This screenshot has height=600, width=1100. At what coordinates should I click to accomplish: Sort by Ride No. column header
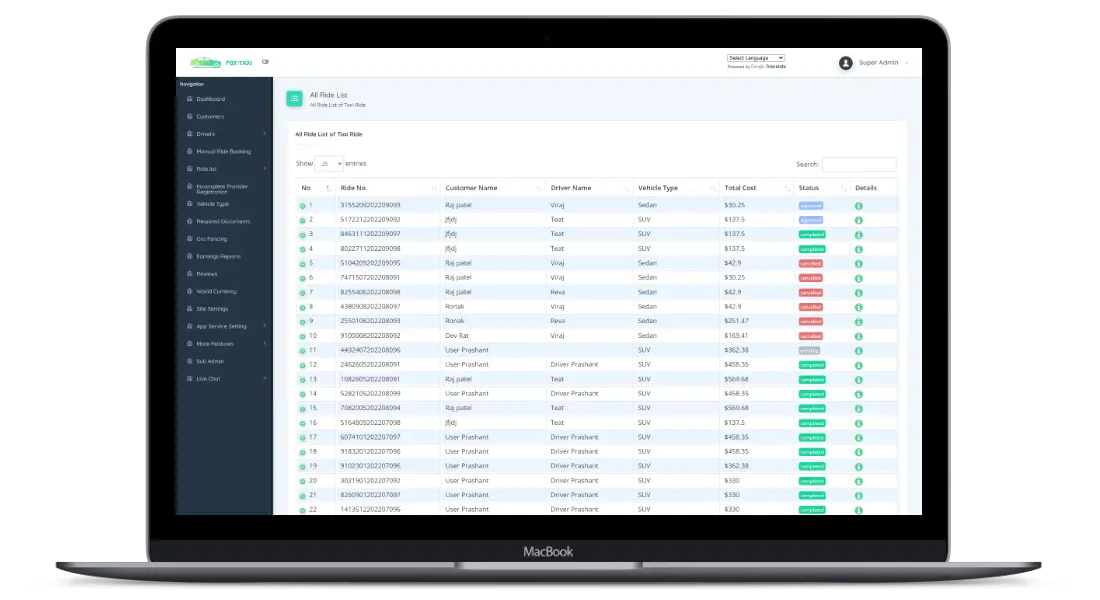pos(388,188)
